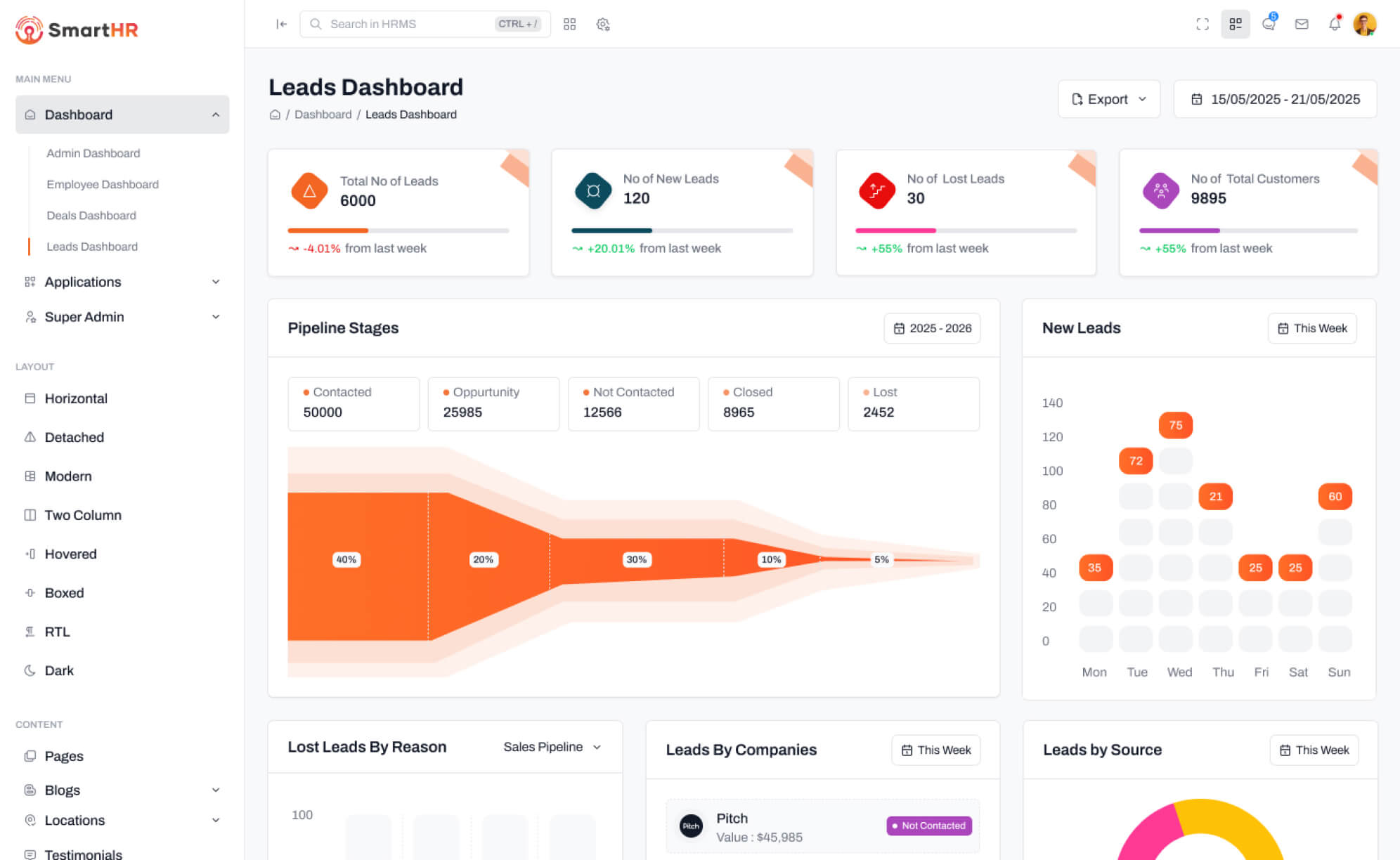This screenshot has width=1400, height=860.
Task: Click the user profile avatar
Action: coord(1364,24)
